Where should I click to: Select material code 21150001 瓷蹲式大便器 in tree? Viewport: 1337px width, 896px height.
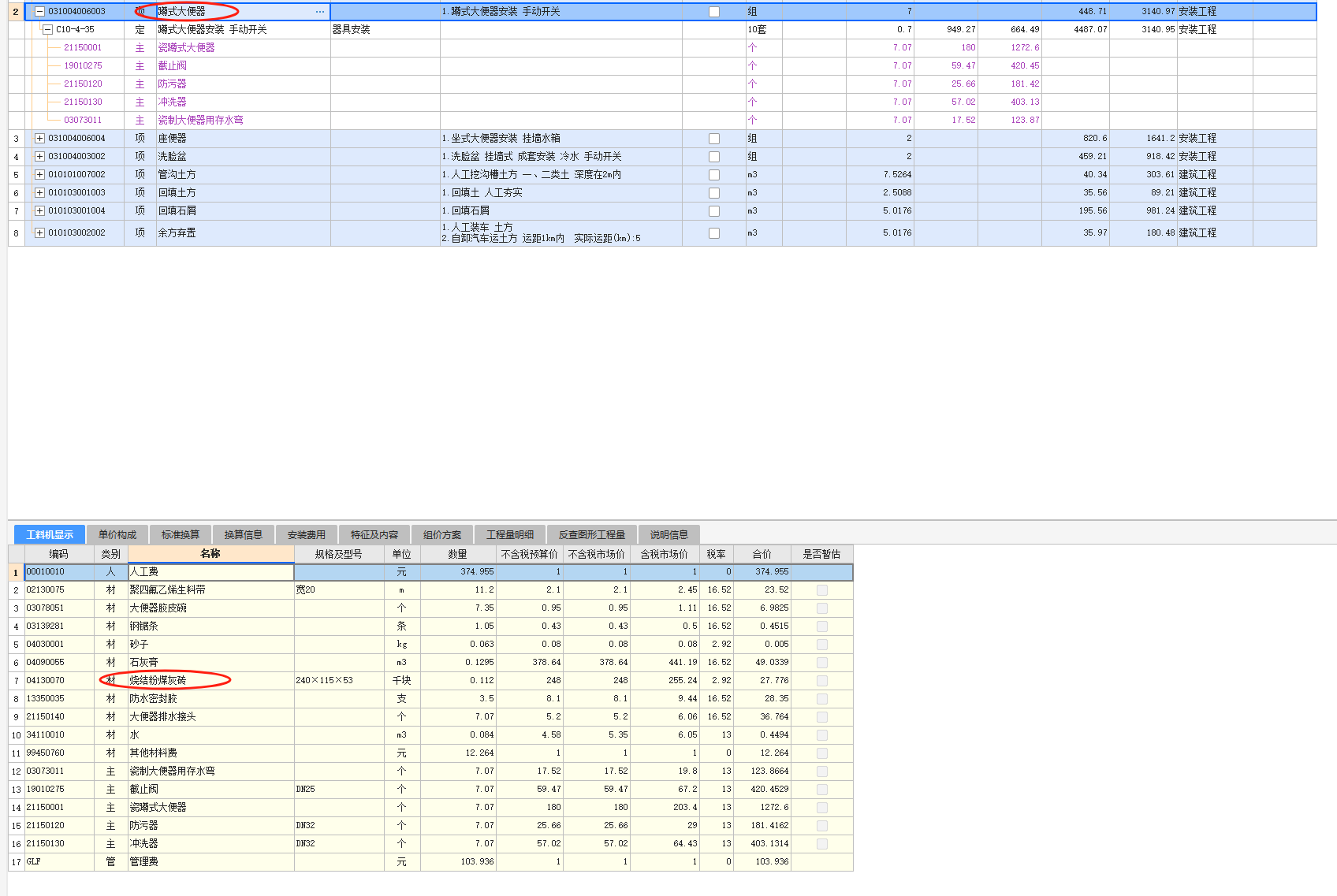[83, 48]
